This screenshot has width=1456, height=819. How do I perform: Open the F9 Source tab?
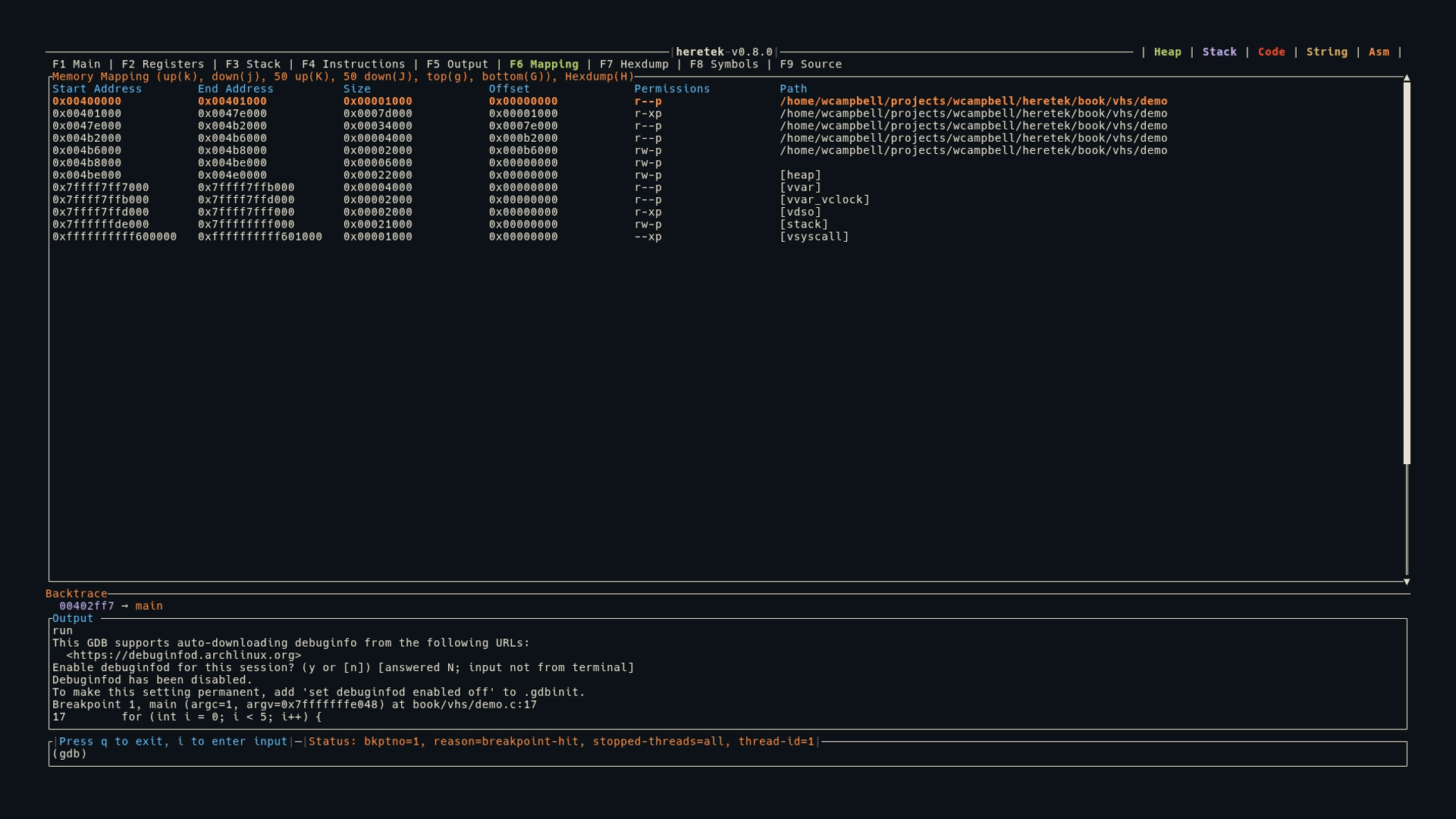pyautogui.click(x=811, y=64)
